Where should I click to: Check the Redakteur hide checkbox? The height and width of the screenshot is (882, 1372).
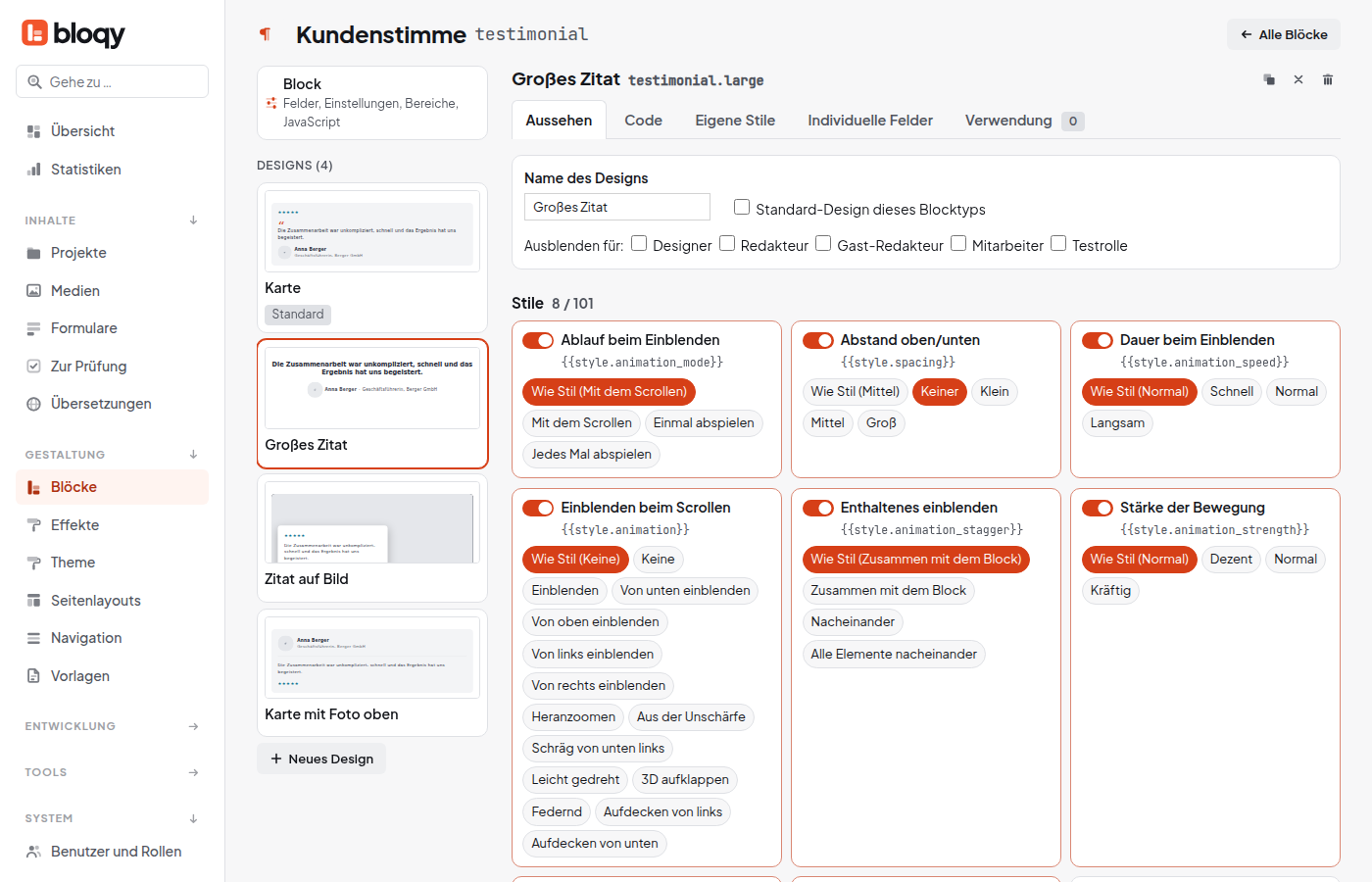[727, 243]
